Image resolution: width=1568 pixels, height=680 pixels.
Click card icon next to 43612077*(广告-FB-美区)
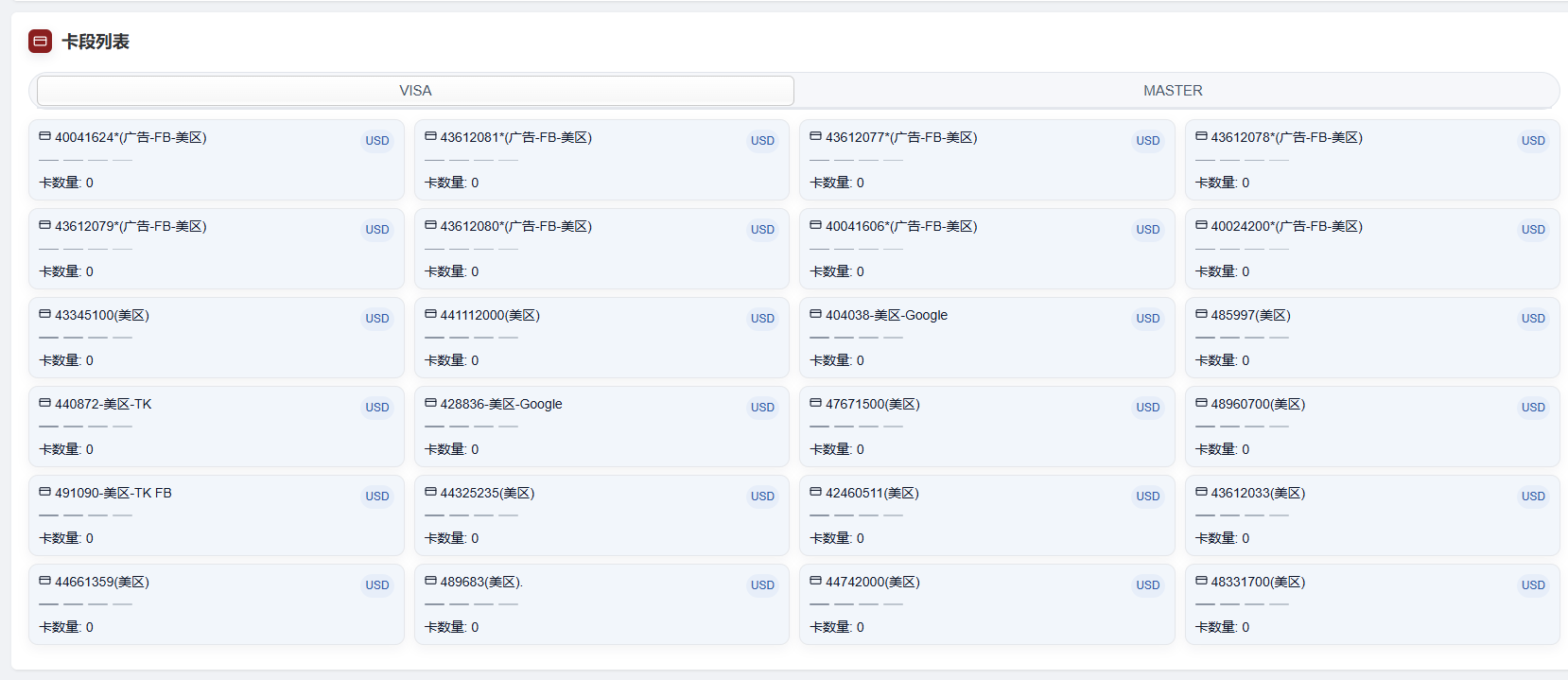coord(815,136)
